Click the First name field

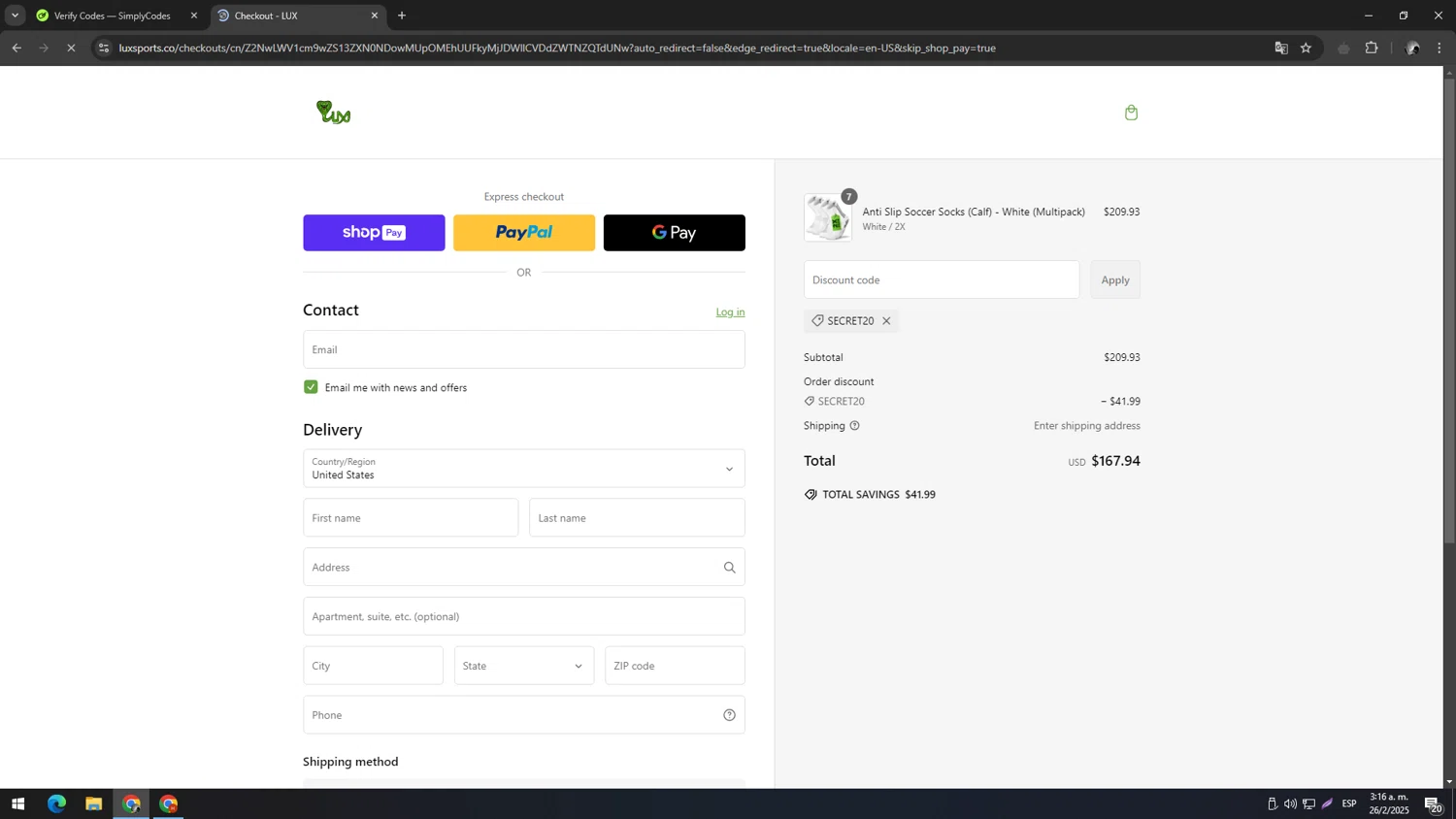[x=411, y=518]
